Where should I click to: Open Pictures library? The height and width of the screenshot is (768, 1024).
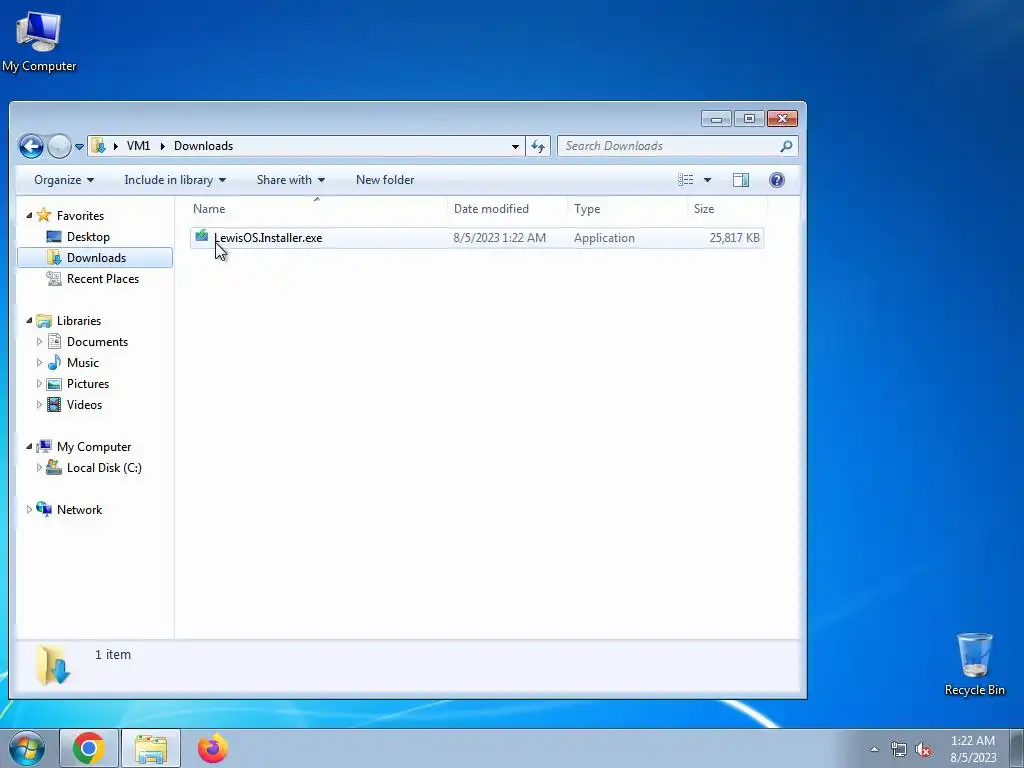coord(88,383)
